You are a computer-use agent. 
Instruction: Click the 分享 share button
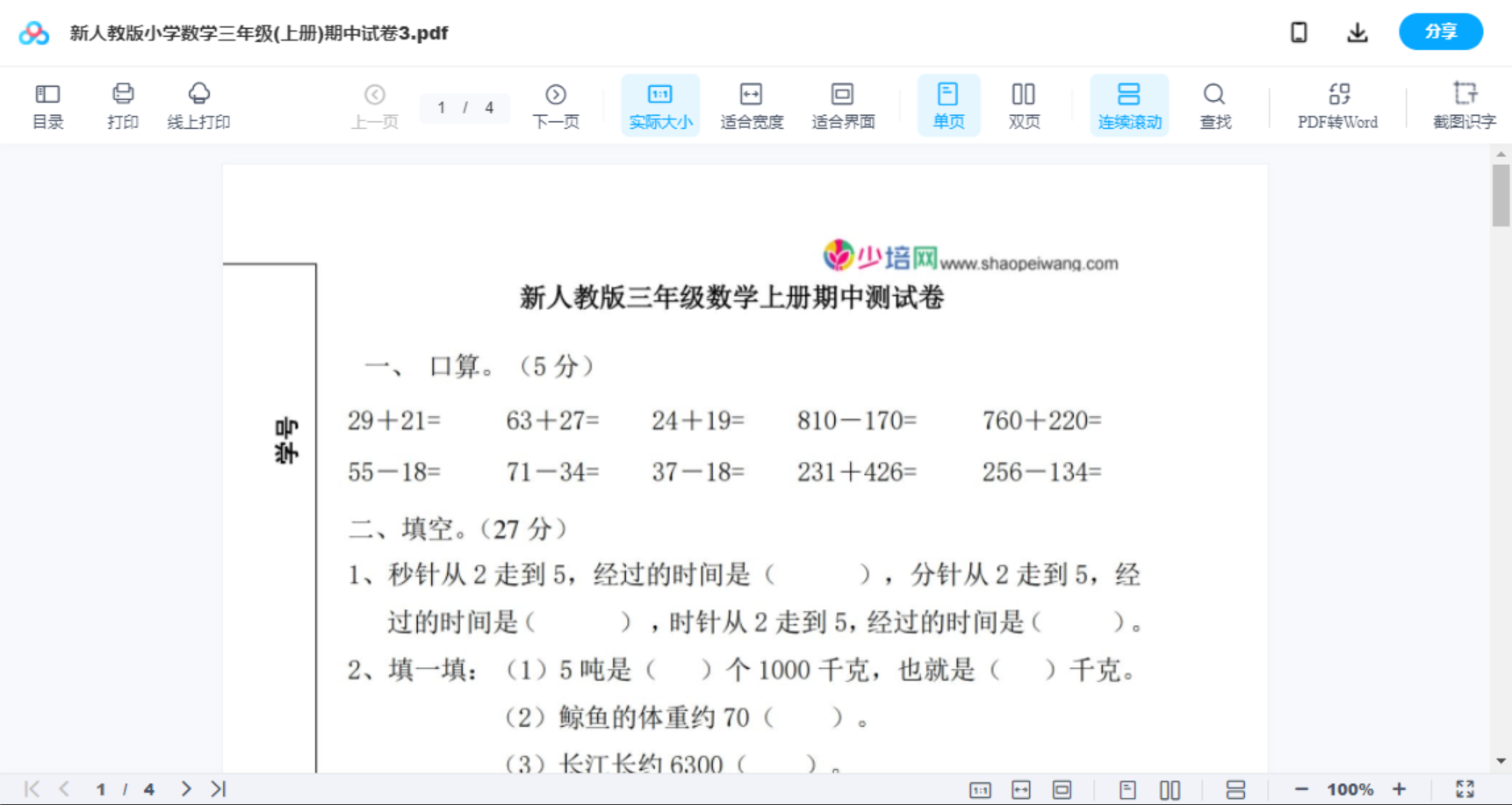(1440, 32)
